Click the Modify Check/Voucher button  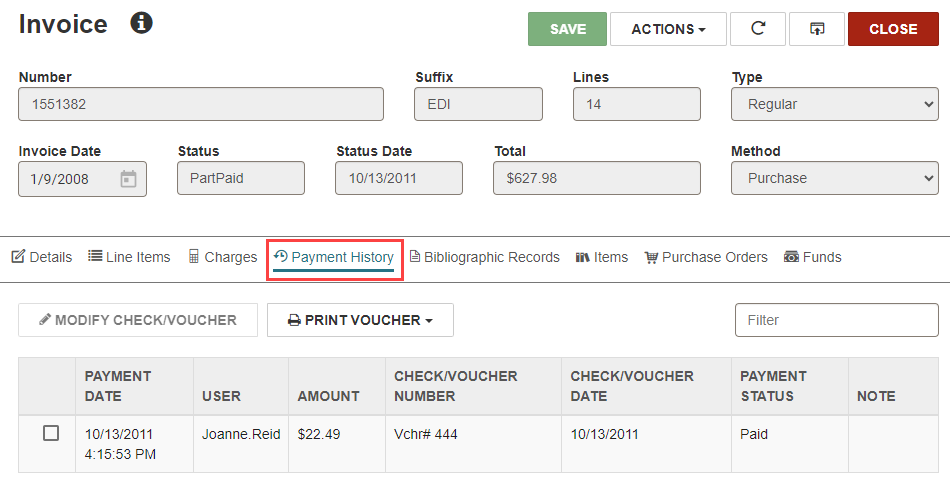point(138,320)
